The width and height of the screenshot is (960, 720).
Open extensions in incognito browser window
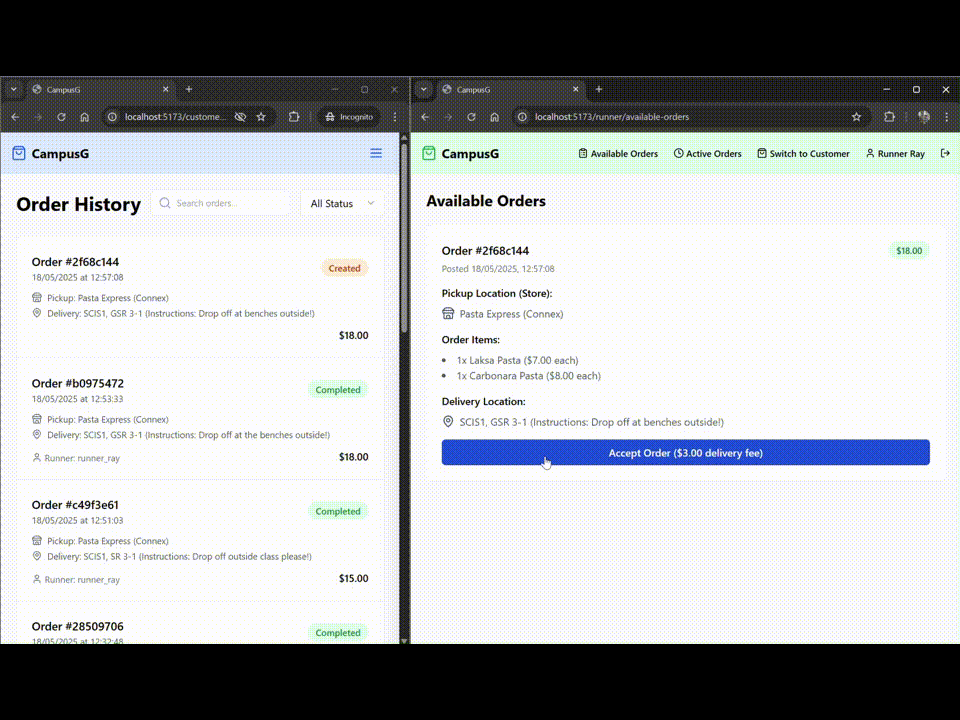coord(294,117)
